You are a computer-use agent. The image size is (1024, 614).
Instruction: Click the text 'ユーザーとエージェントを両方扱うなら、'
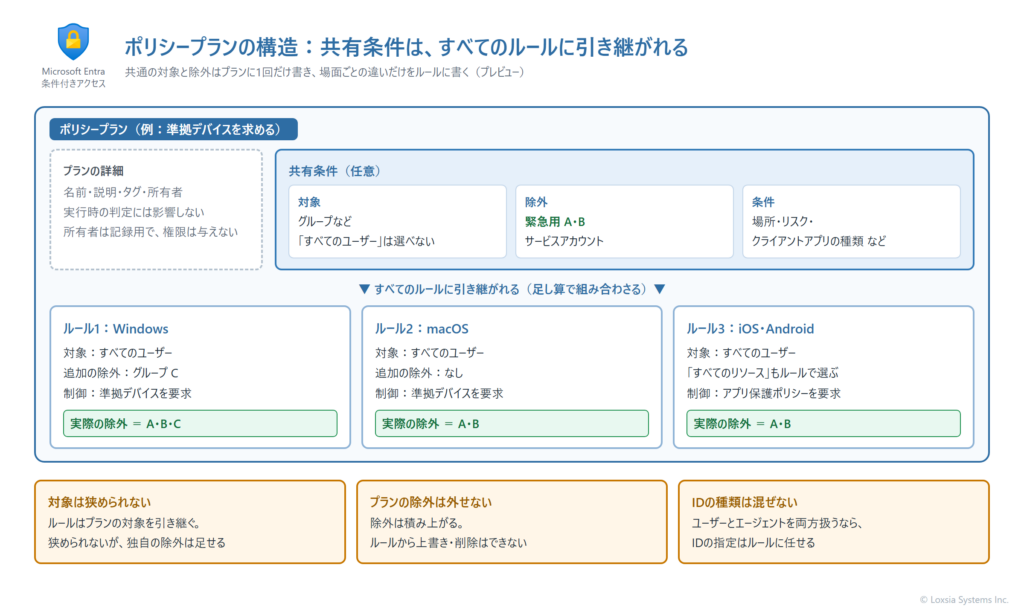click(778, 523)
